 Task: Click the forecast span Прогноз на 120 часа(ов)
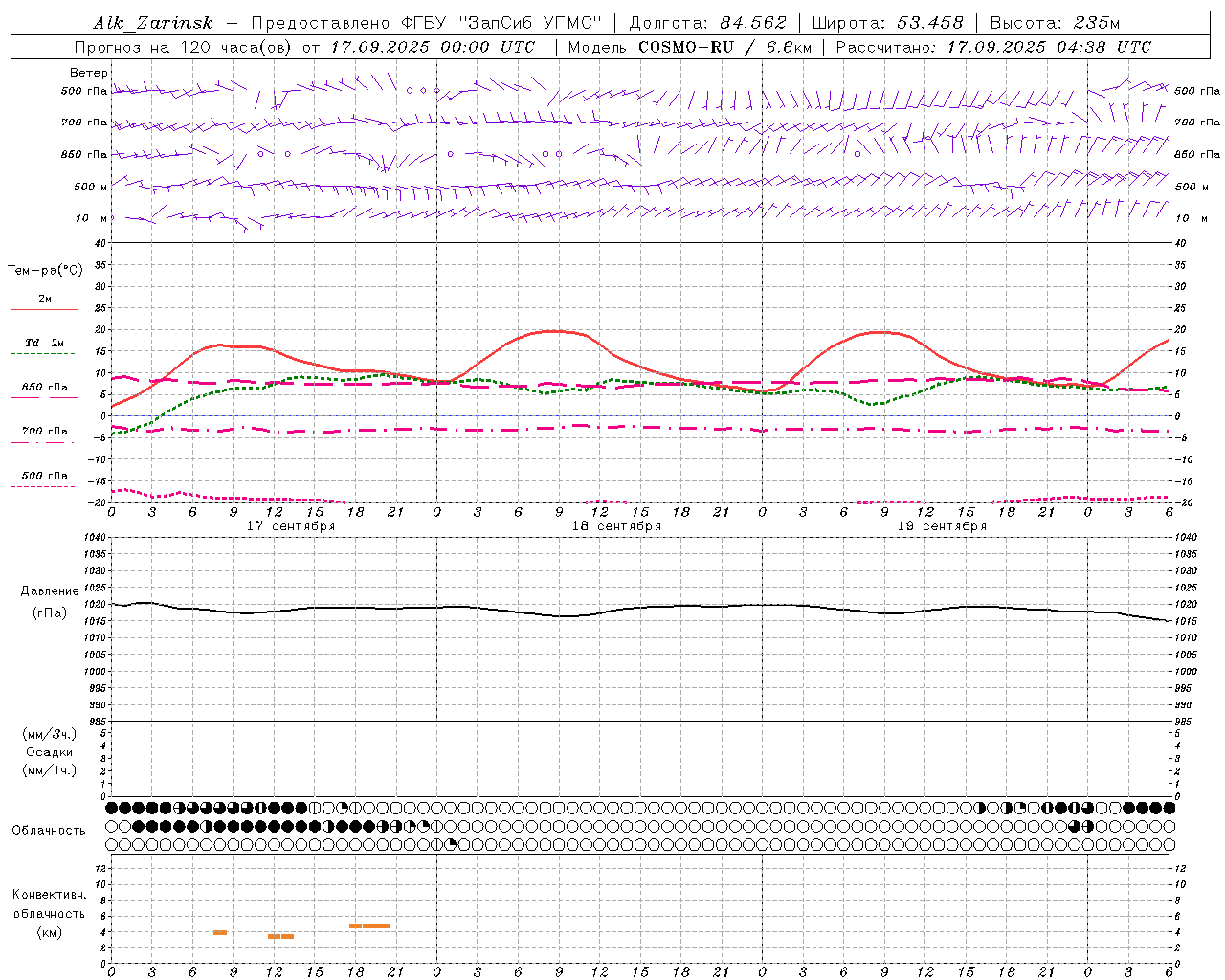click(x=184, y=47)
